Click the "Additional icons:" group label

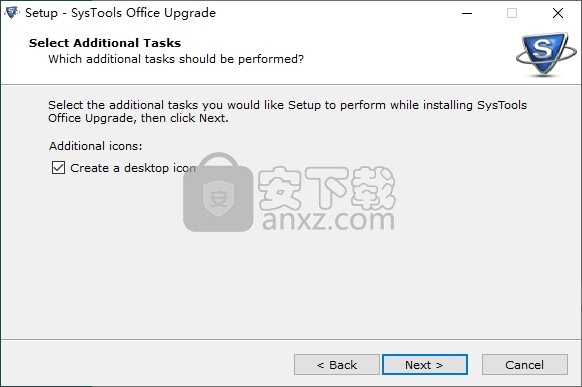pyautogui.click(x=96, y=146)
